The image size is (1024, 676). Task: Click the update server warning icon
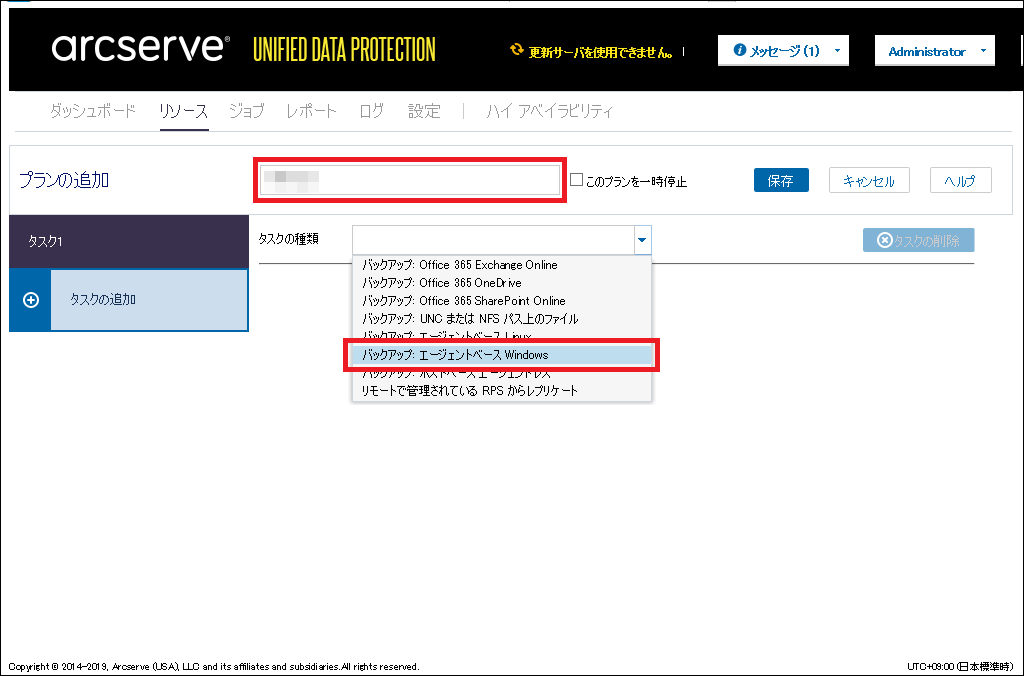pyautogui.click(x=517, y=50)
